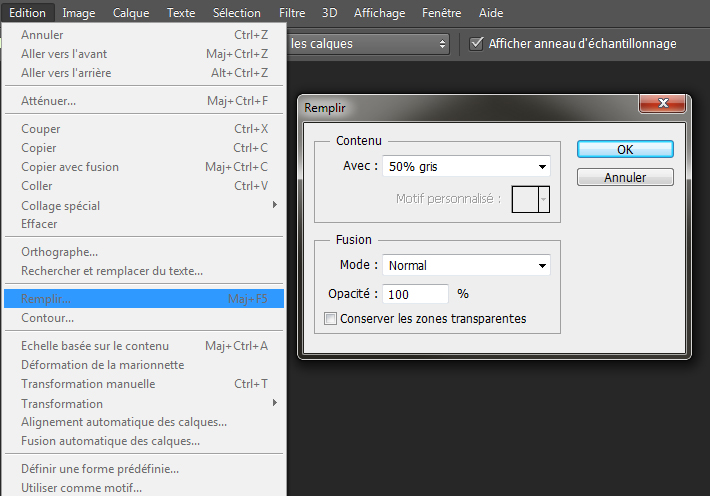710x496 pixels.
Task: Click Echelle basée sur le contenu
Action: (x=95, y=346)
